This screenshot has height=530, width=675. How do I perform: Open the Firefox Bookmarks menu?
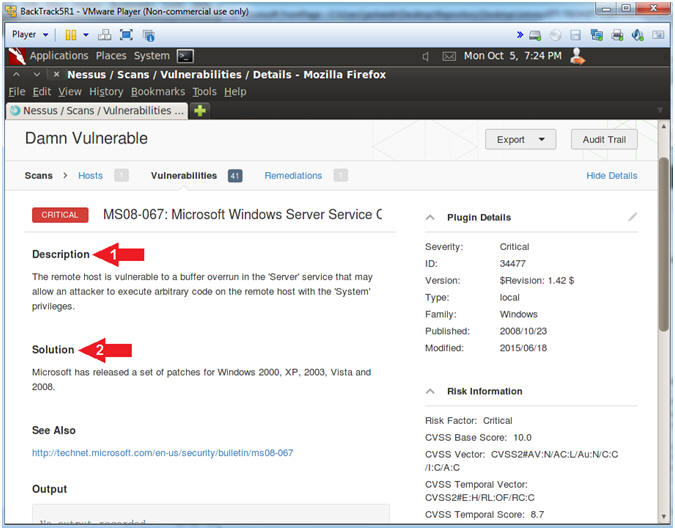tap(158, 92)
